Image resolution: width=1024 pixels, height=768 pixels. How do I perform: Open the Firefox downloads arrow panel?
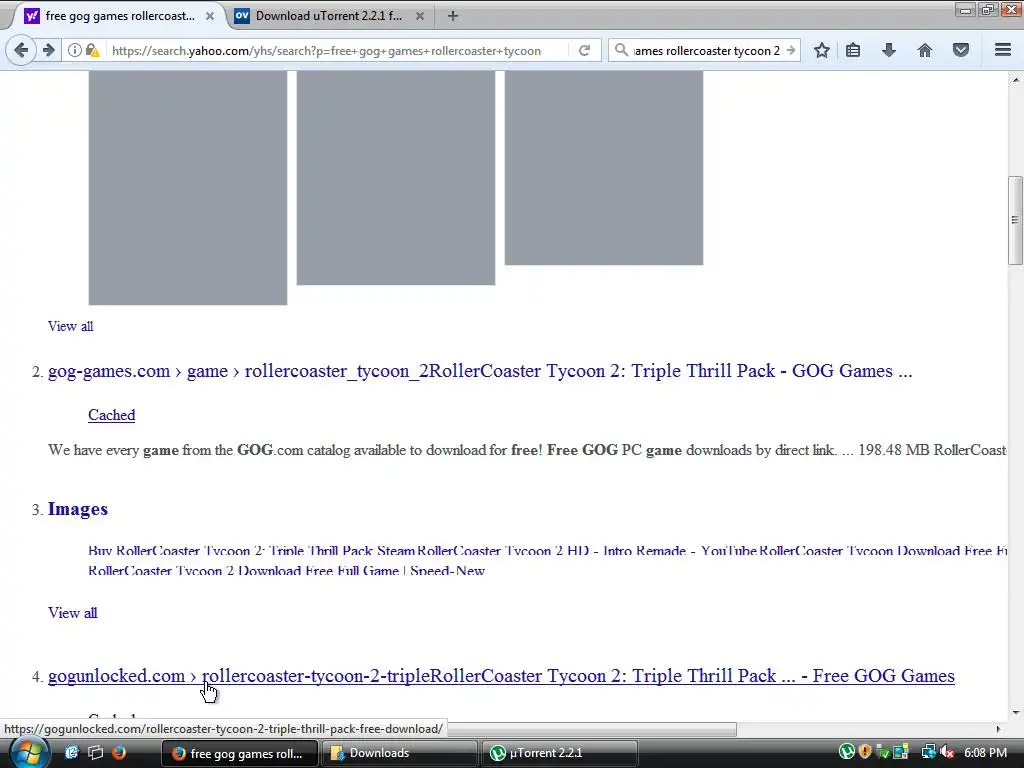pos(889,50)
